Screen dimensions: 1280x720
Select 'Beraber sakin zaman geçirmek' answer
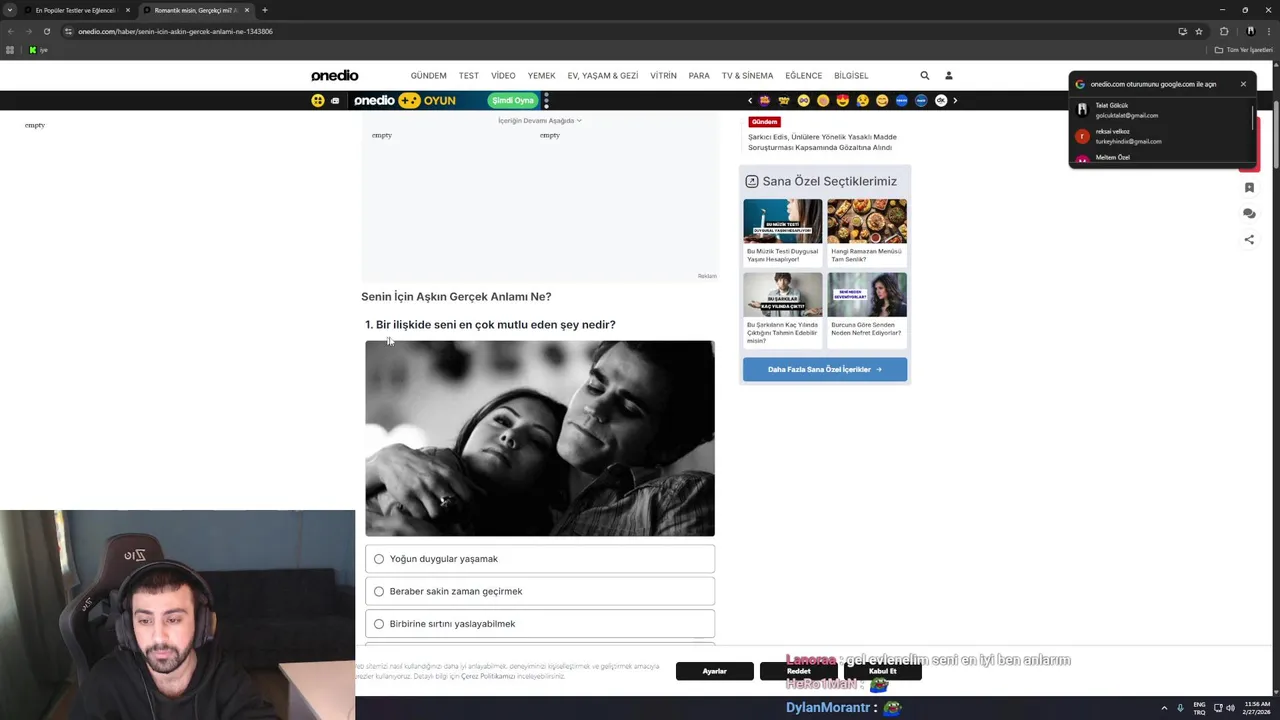pos(540,591)
